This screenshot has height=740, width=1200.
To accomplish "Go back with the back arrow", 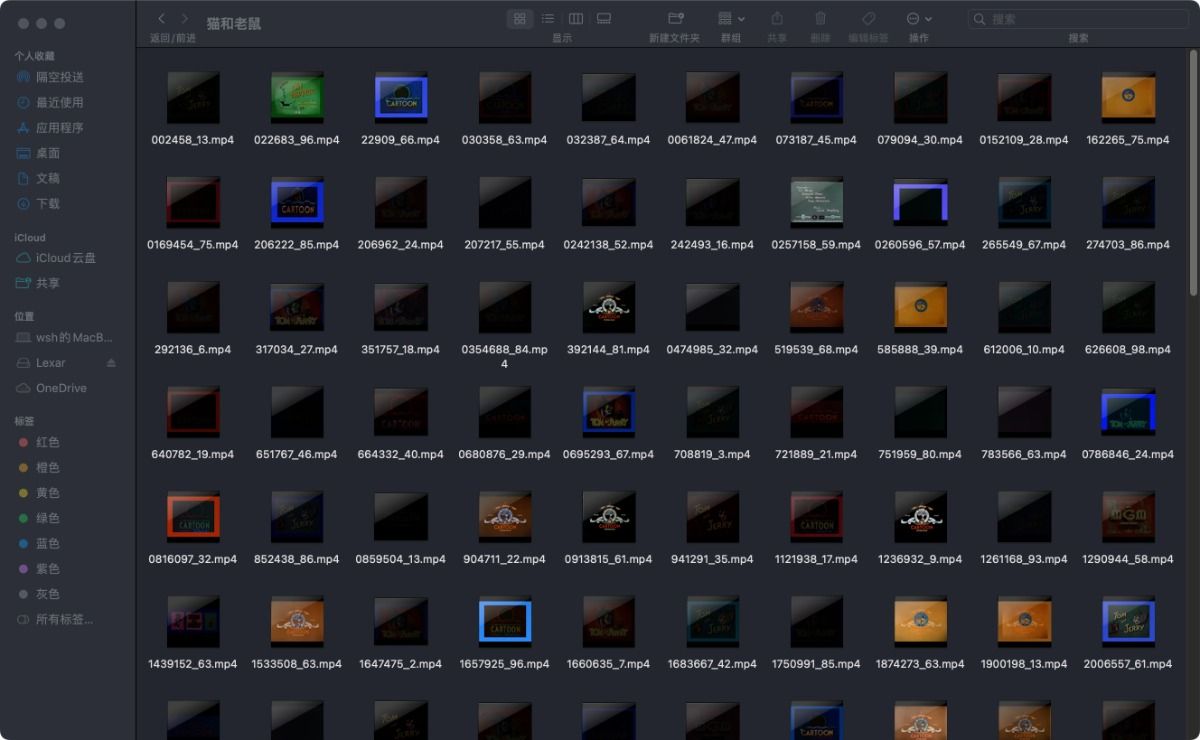I will [162, 19].
